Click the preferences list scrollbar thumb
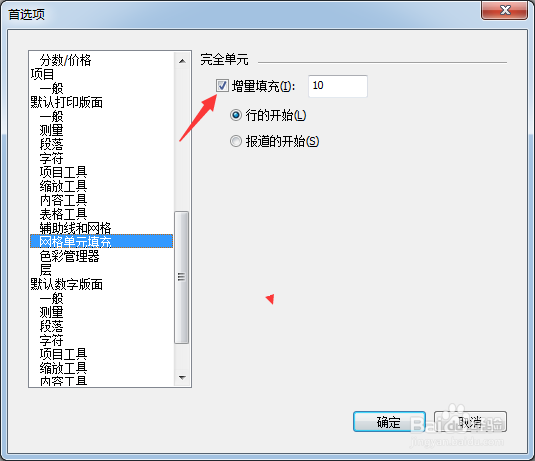 click(182, 277)
